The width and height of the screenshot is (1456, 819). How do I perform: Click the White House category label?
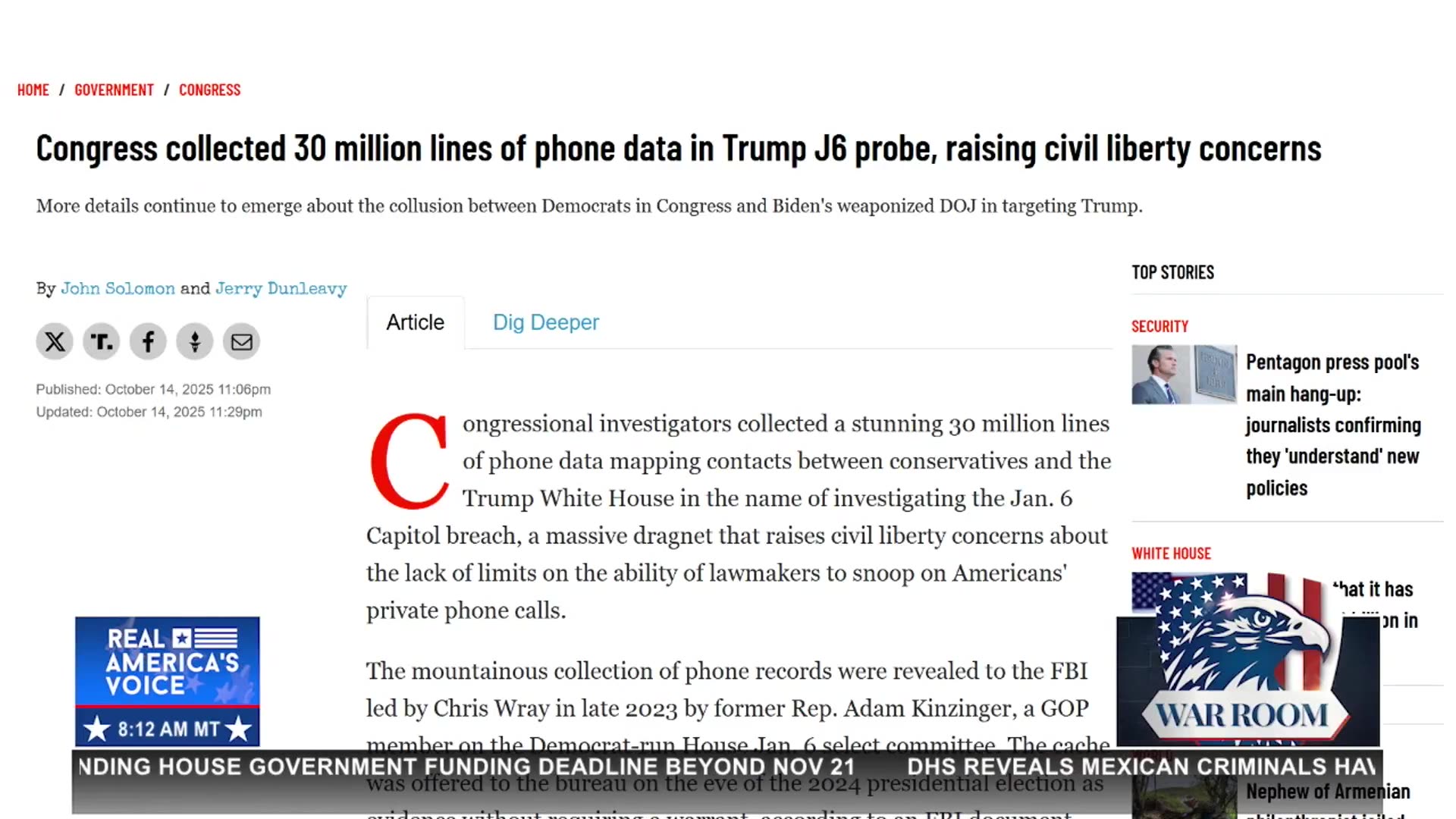[x=1171, y=554]
